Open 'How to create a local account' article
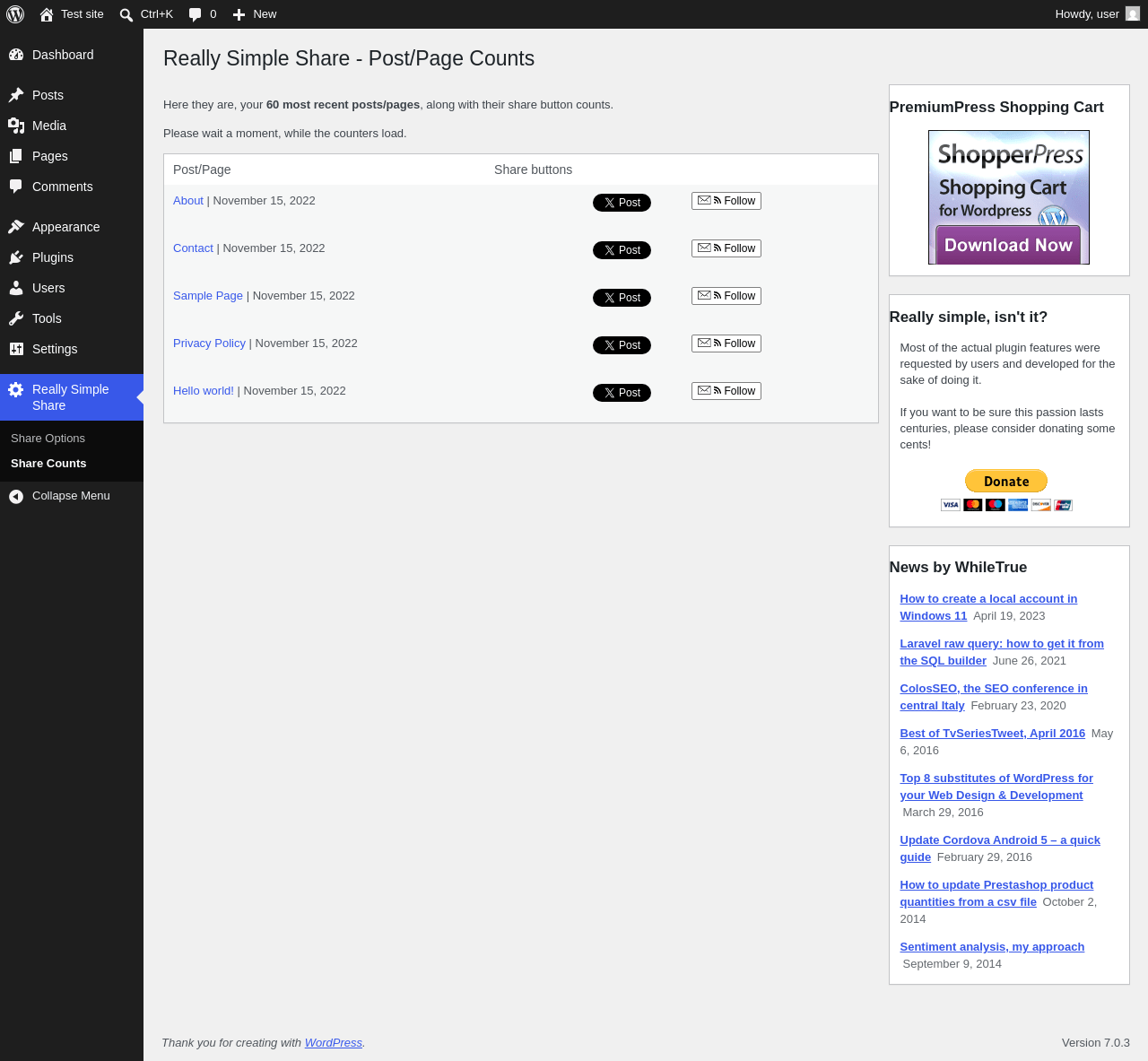Screen dimensions: 1148x1061 (x=988, y=607)
